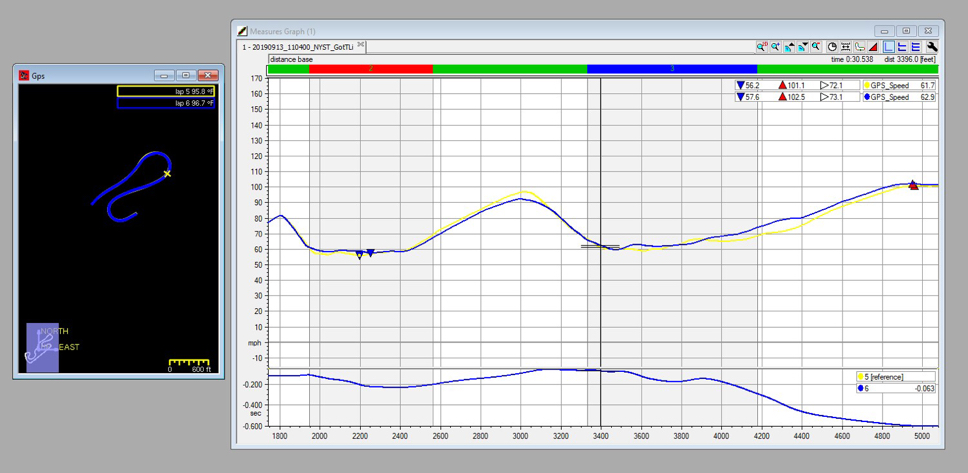The width and height of the screenshot is (968, 473).
Task: Maximize the Measures Graph window
Action: [906, 30]
